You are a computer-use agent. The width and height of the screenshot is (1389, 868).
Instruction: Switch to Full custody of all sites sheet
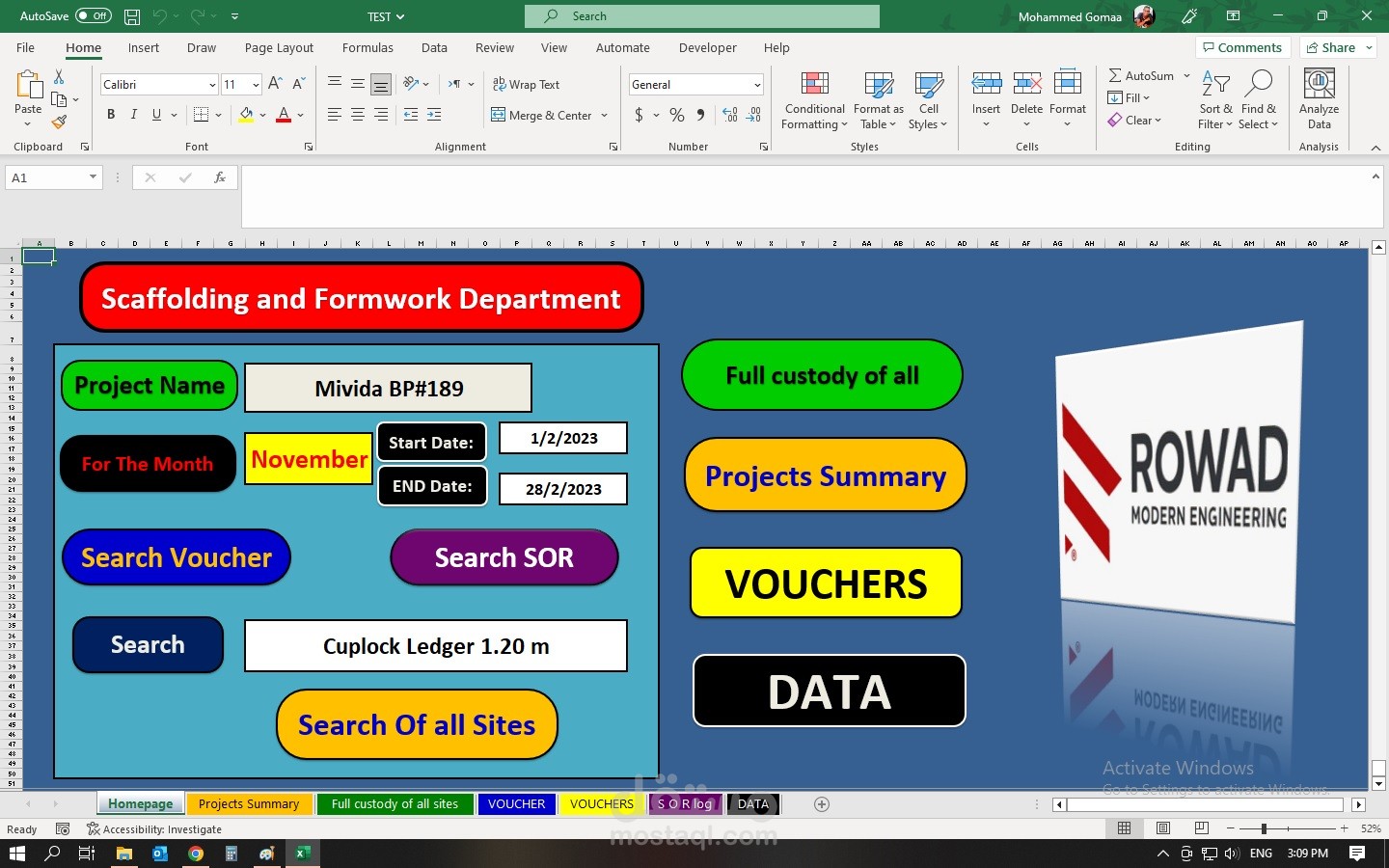tap(395, 804)
